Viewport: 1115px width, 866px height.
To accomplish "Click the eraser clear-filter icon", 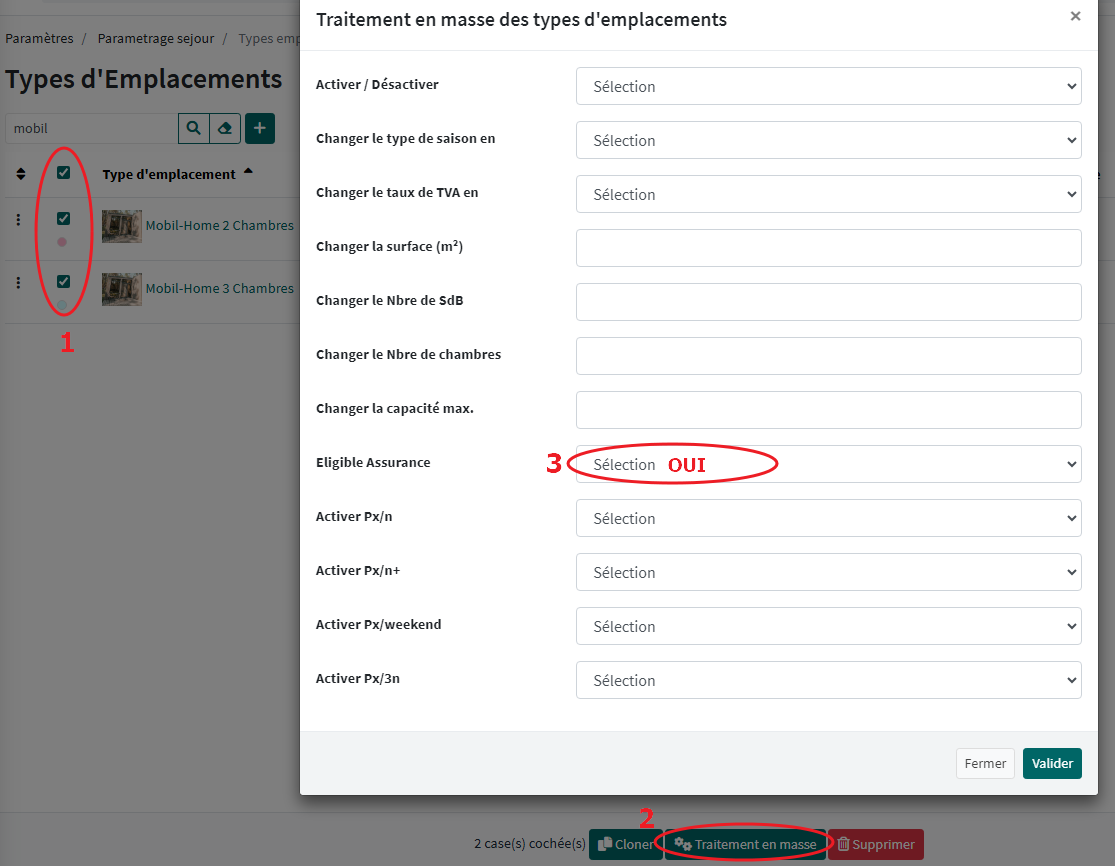I will (x=225, y=128).
